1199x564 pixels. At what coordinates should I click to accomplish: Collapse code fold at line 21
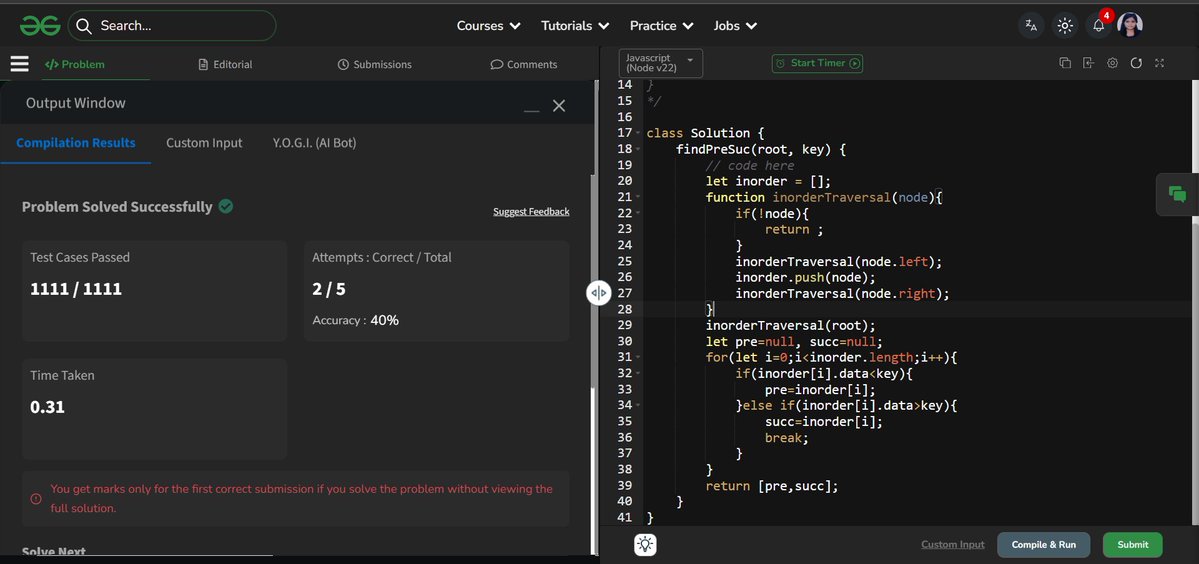(x=638, y=197)
